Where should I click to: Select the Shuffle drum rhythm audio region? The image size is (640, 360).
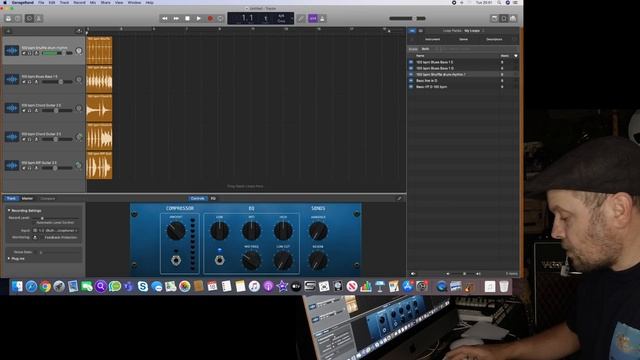click(99, 50)
